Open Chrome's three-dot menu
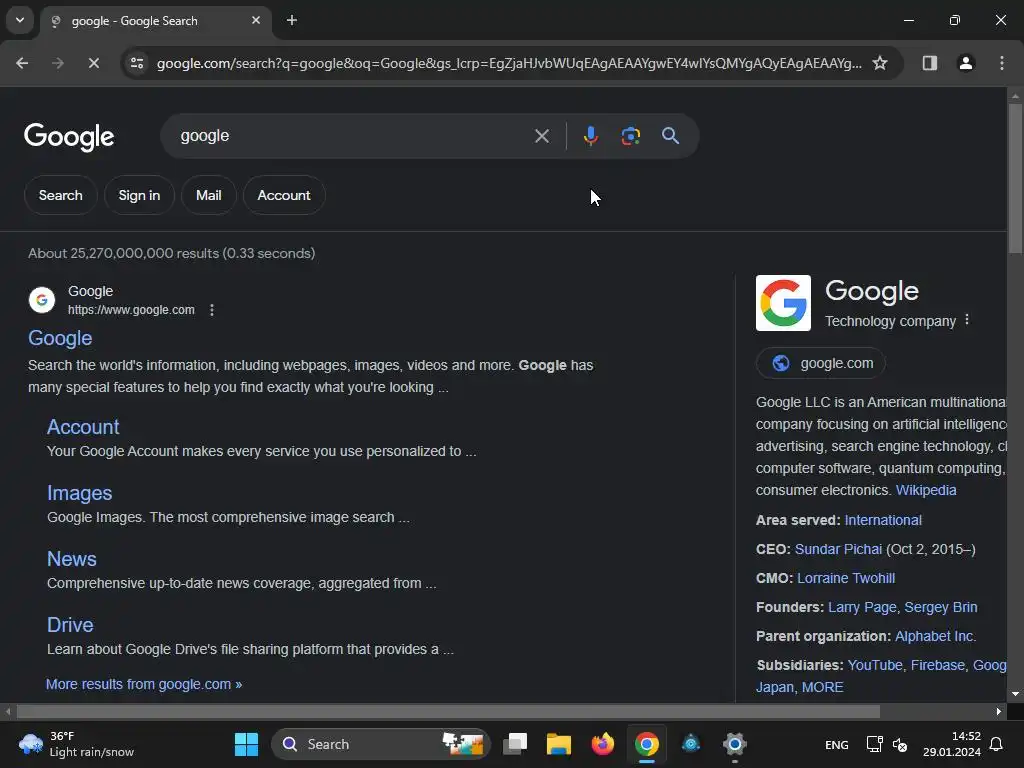This screenshot has width=1024, height=768. [1002, 63]
